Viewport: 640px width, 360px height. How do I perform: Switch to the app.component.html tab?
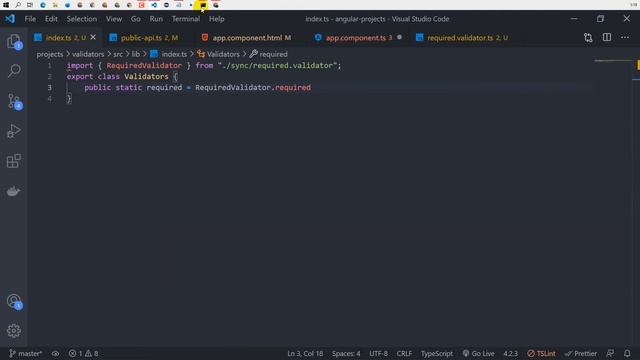pos(251,38)
